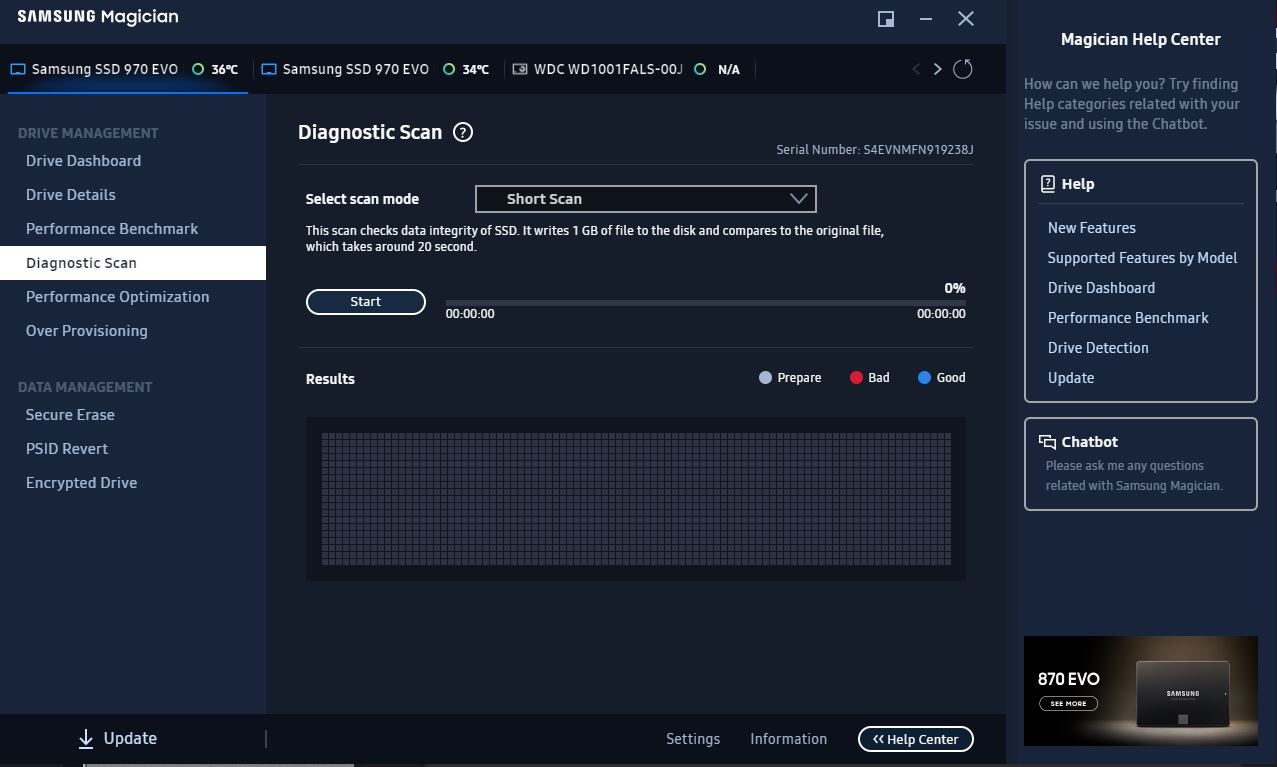Click the 0% progress value
The height and width of the screenshot is (767, 1277).
pos(955,288)
